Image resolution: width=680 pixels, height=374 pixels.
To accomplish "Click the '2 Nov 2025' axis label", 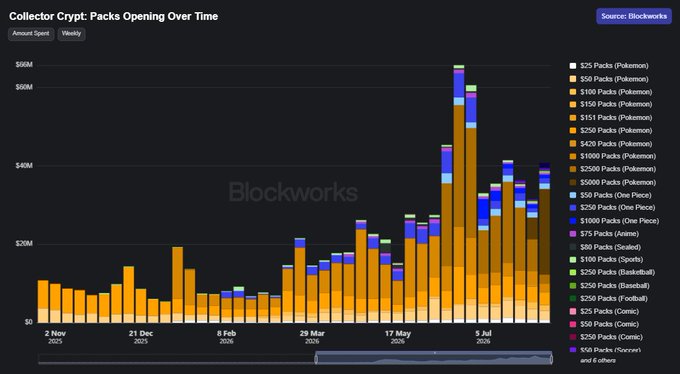I will pos(55,337).
